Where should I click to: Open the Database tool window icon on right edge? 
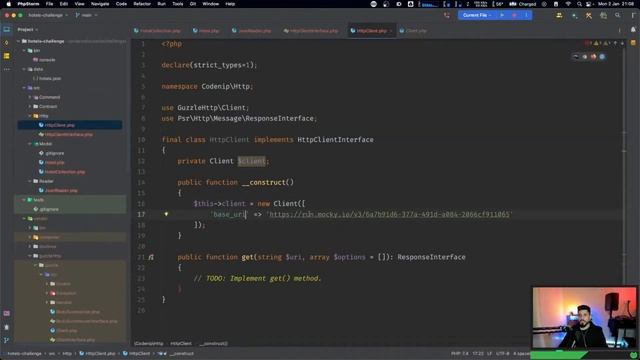(633, 42)
